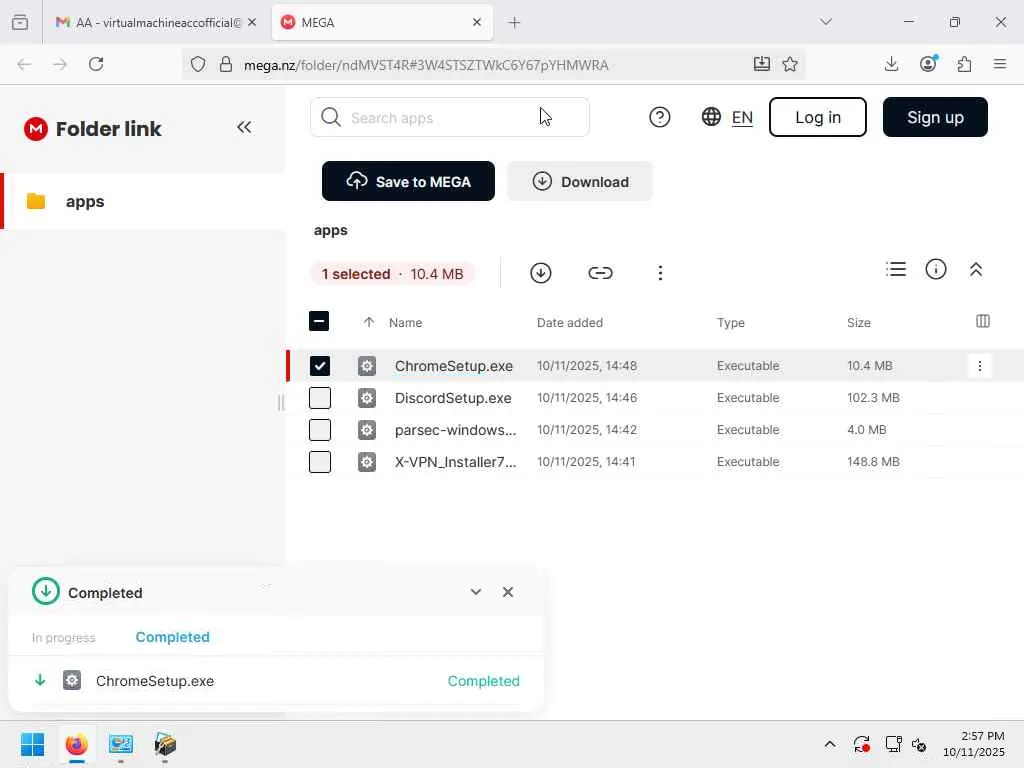Open Firefox downloads panel
The width and height of the screenshot is (1024, 768).
click(891, 64)
